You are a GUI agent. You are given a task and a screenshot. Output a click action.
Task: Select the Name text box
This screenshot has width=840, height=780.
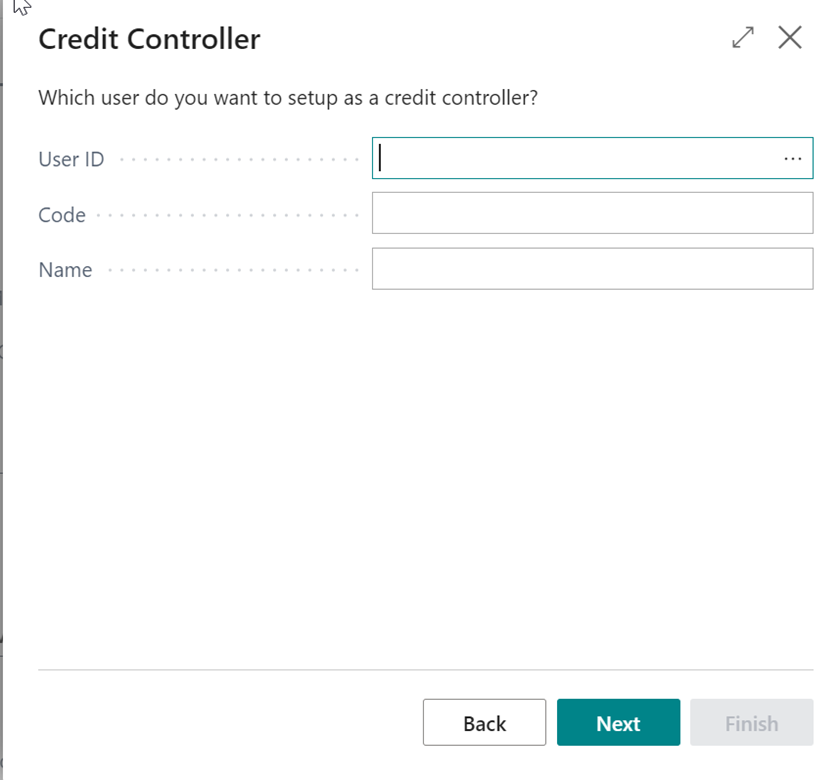[x=592, y=268]
